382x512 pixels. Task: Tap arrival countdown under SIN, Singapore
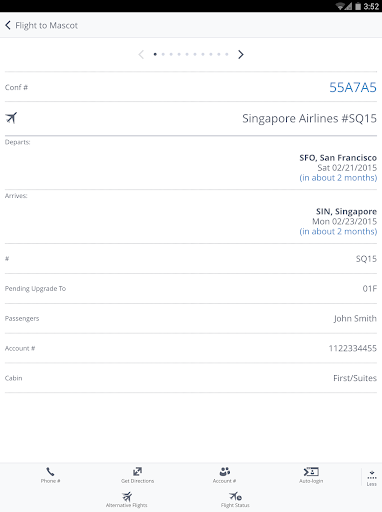tap(338, 231)
